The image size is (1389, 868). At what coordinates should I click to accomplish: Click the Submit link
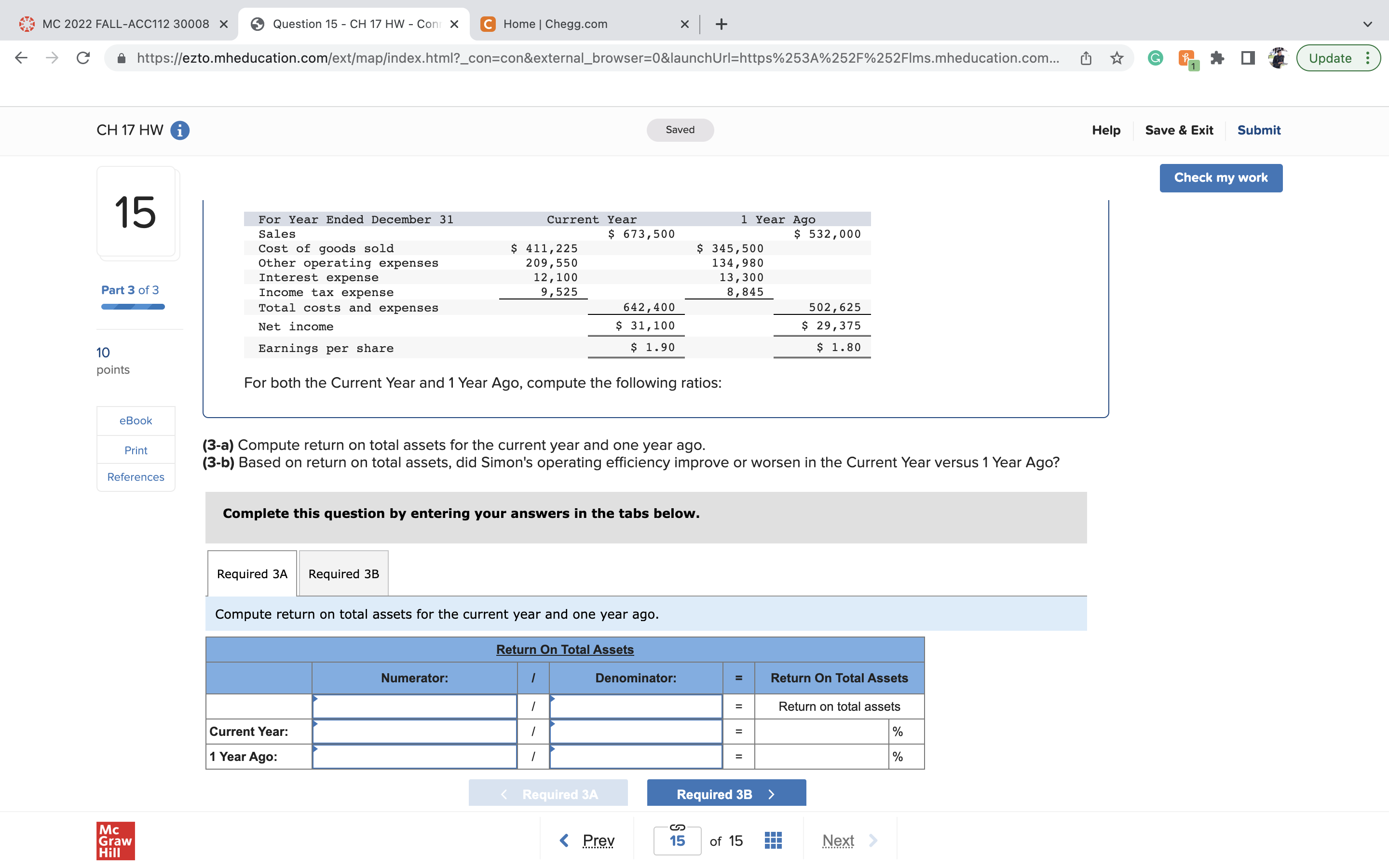tap(1258, 130)
